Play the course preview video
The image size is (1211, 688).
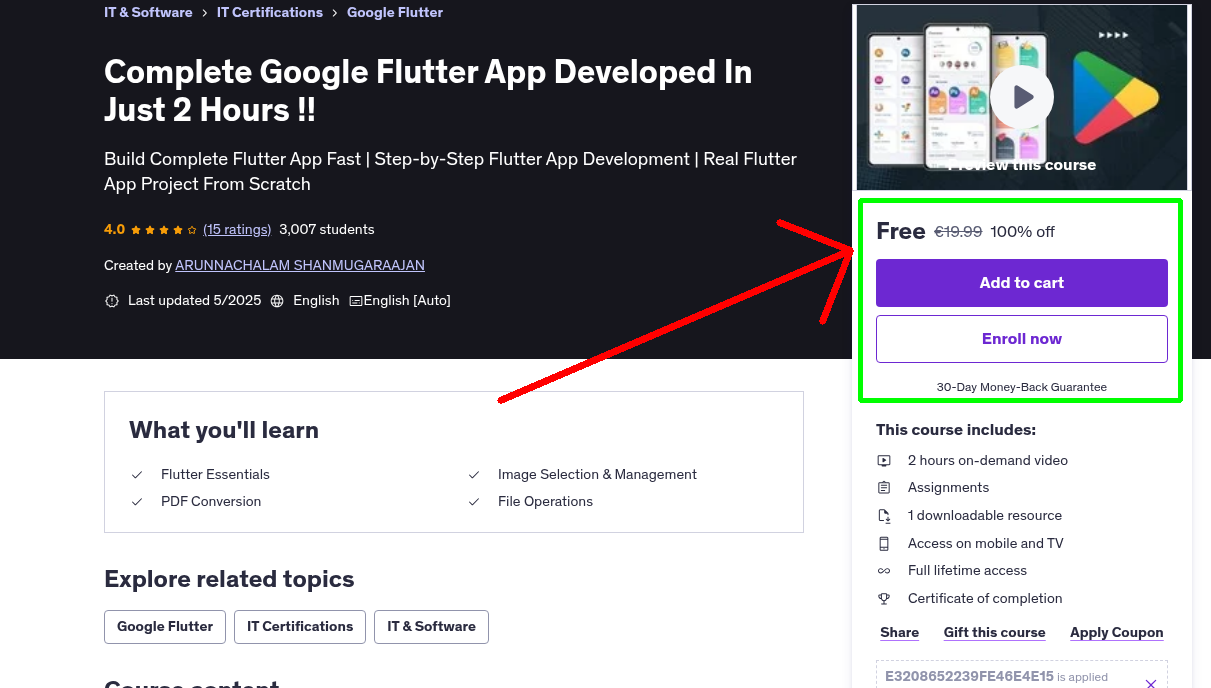(x=1022, y=97)
